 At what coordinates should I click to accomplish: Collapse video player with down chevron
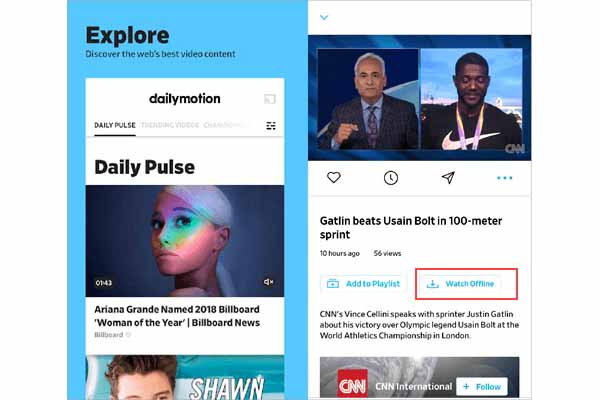pos(324,17)
